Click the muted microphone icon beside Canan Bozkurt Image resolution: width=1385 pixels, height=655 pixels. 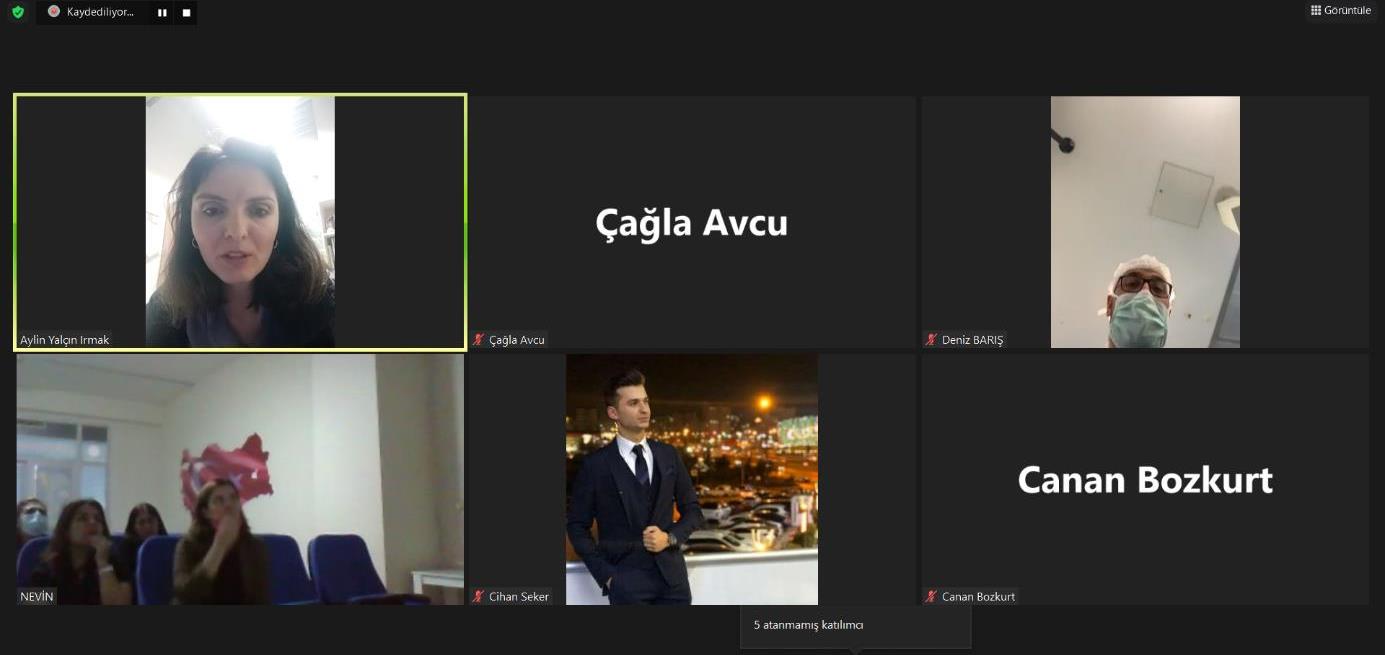tap(932, 597)
